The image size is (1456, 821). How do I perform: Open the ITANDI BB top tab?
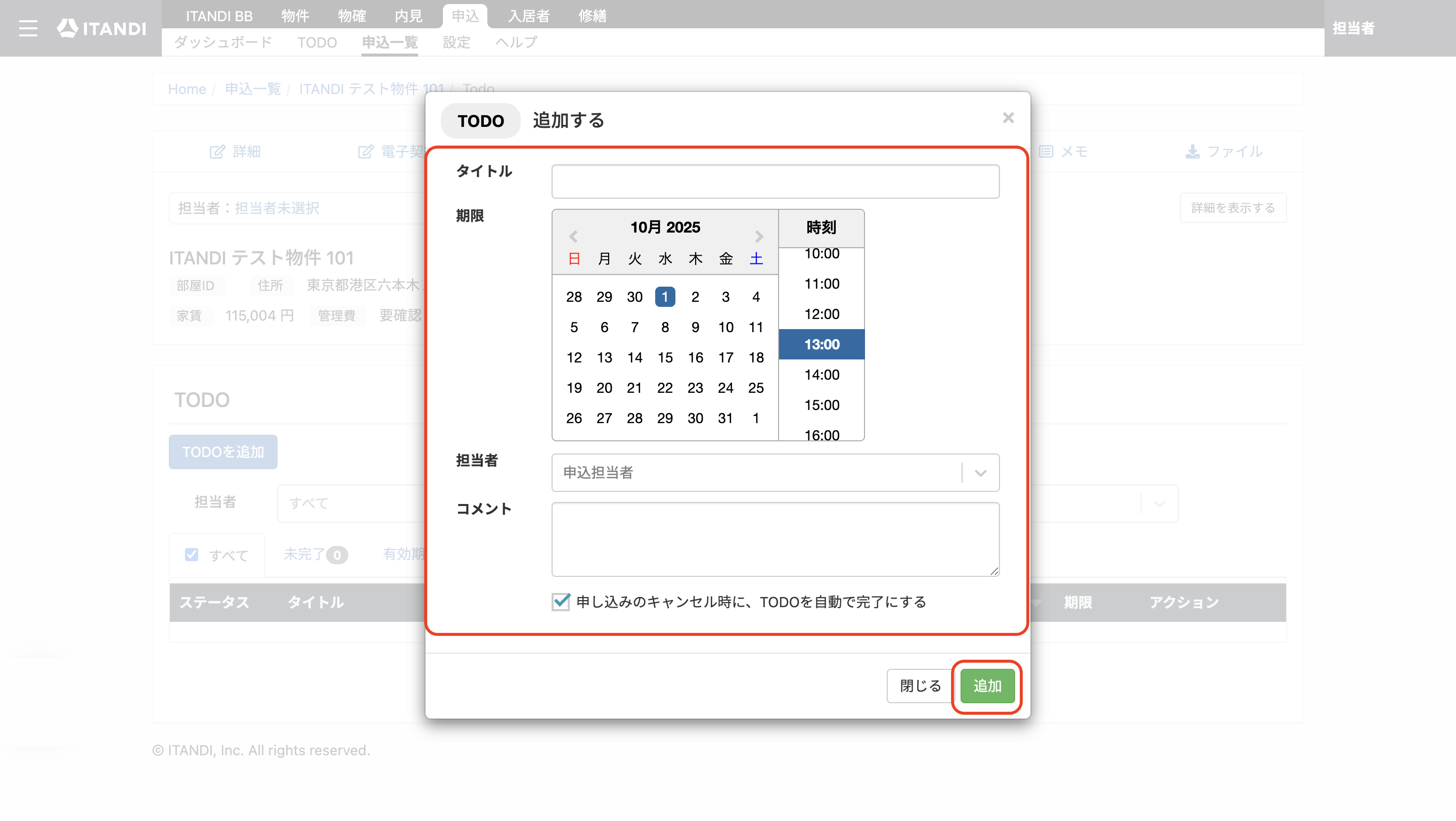click(219, 16)
